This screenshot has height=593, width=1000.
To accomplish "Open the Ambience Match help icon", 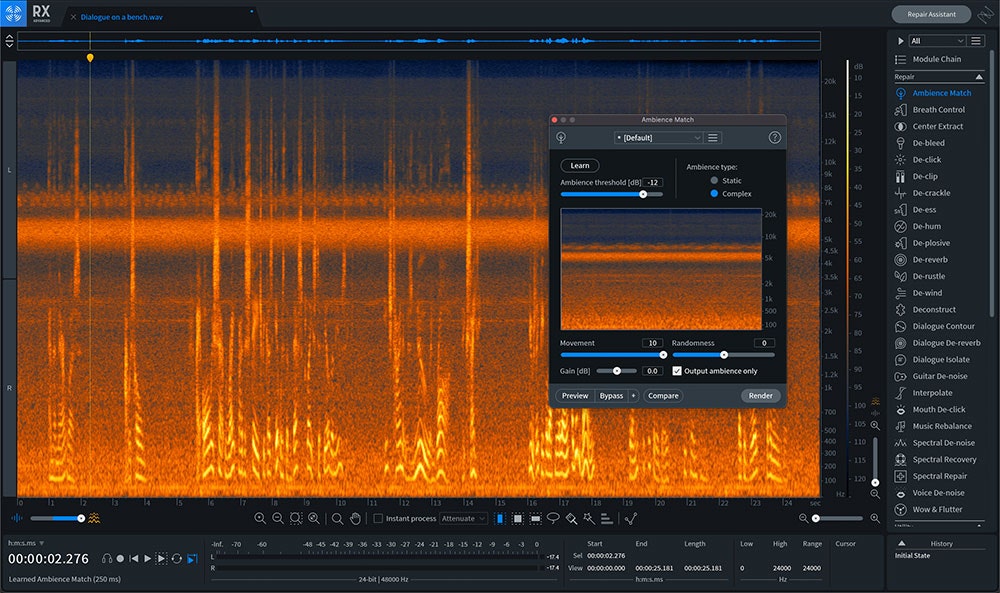I will pos(774,138).
